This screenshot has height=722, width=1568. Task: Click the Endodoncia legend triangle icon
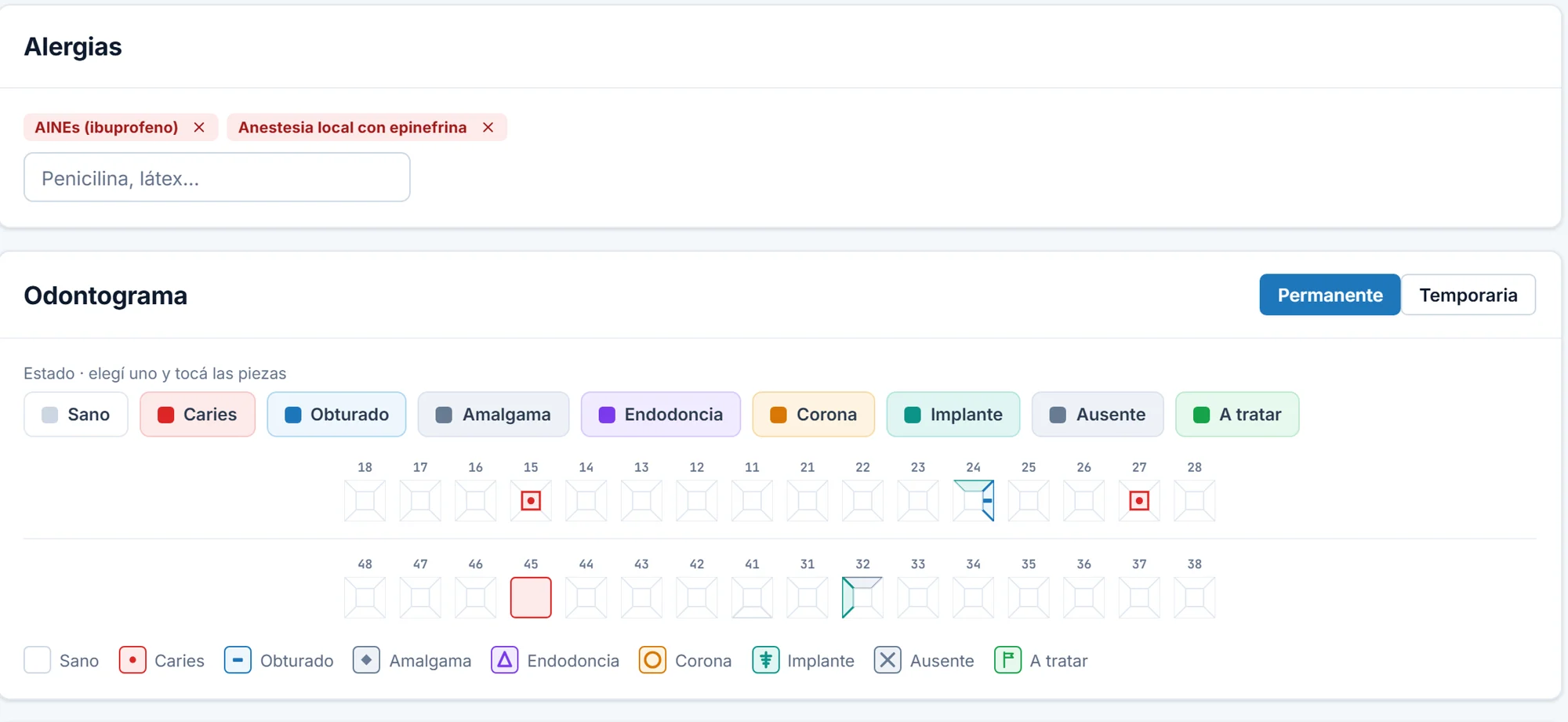505,660
